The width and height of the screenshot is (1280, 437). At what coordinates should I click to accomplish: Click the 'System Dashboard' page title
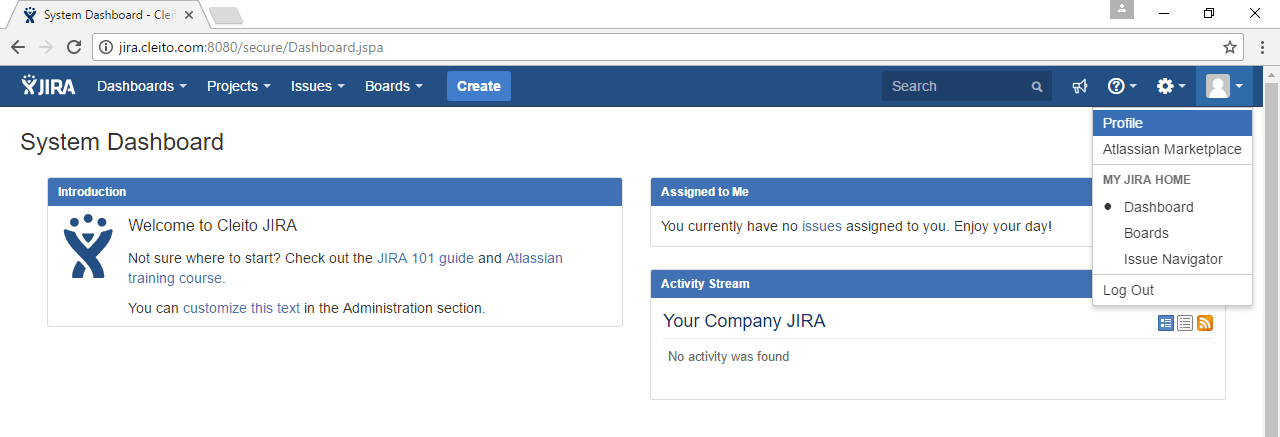click(122, 142)
